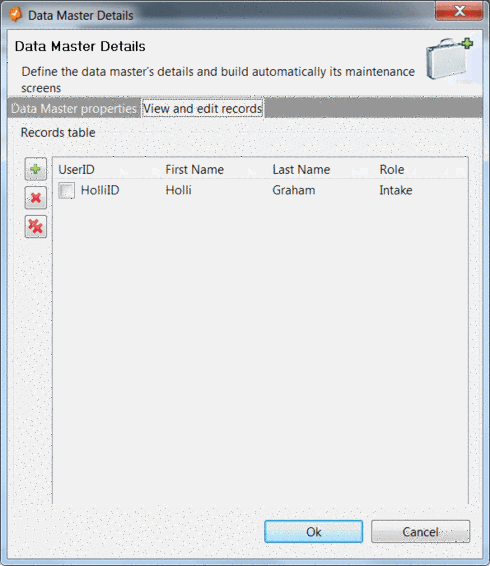This screenshot has width=490, height=566.
Task: Click the Cancel button
Action: click(x=421, y=531)
